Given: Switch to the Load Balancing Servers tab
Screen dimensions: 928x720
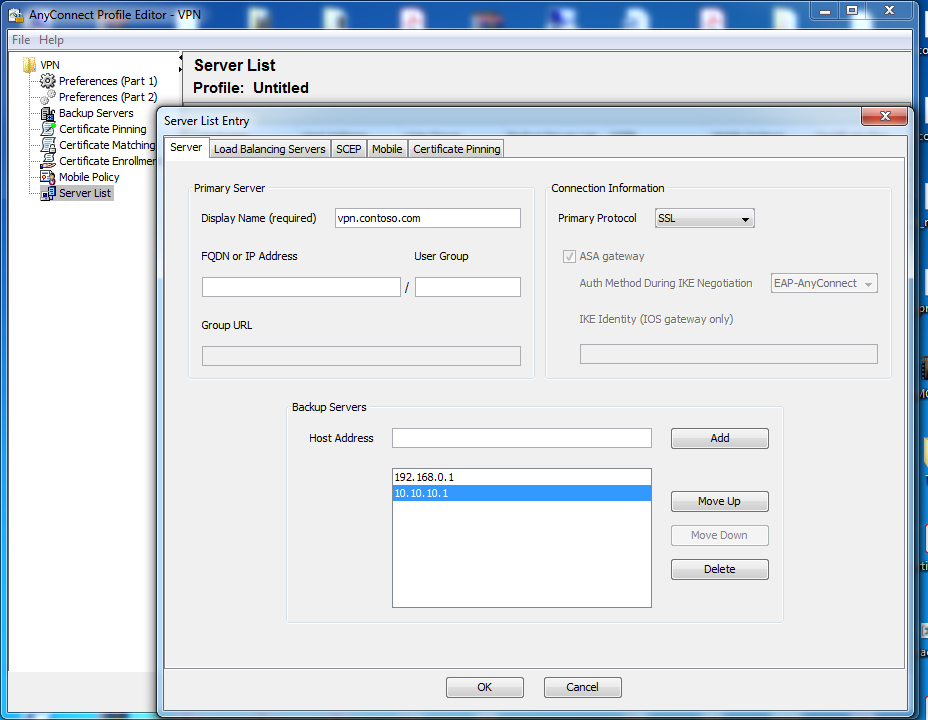Looking at the screenshot, I should pos(269,148).
